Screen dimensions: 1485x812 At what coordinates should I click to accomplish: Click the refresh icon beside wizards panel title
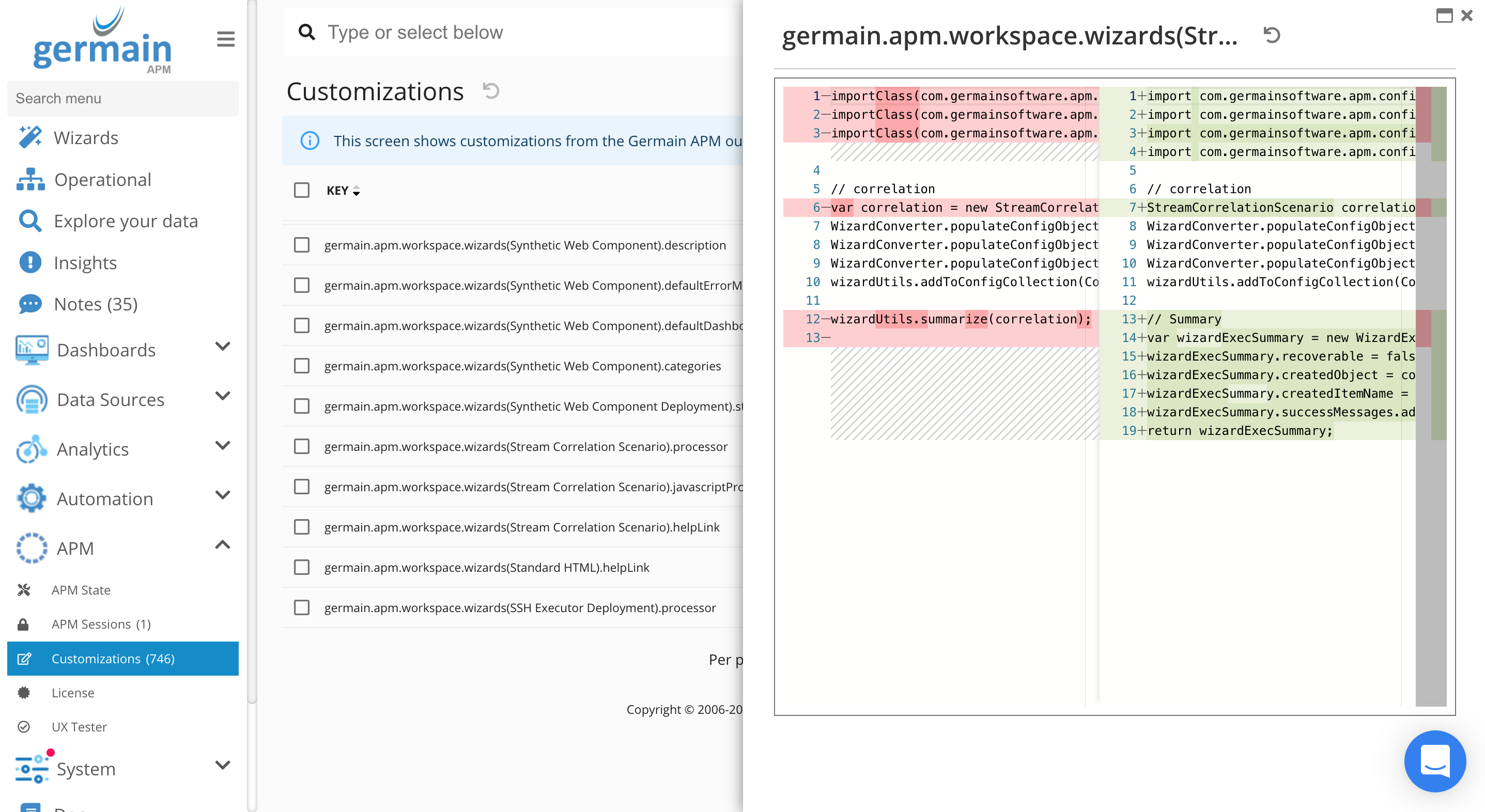coord(1272,36)
